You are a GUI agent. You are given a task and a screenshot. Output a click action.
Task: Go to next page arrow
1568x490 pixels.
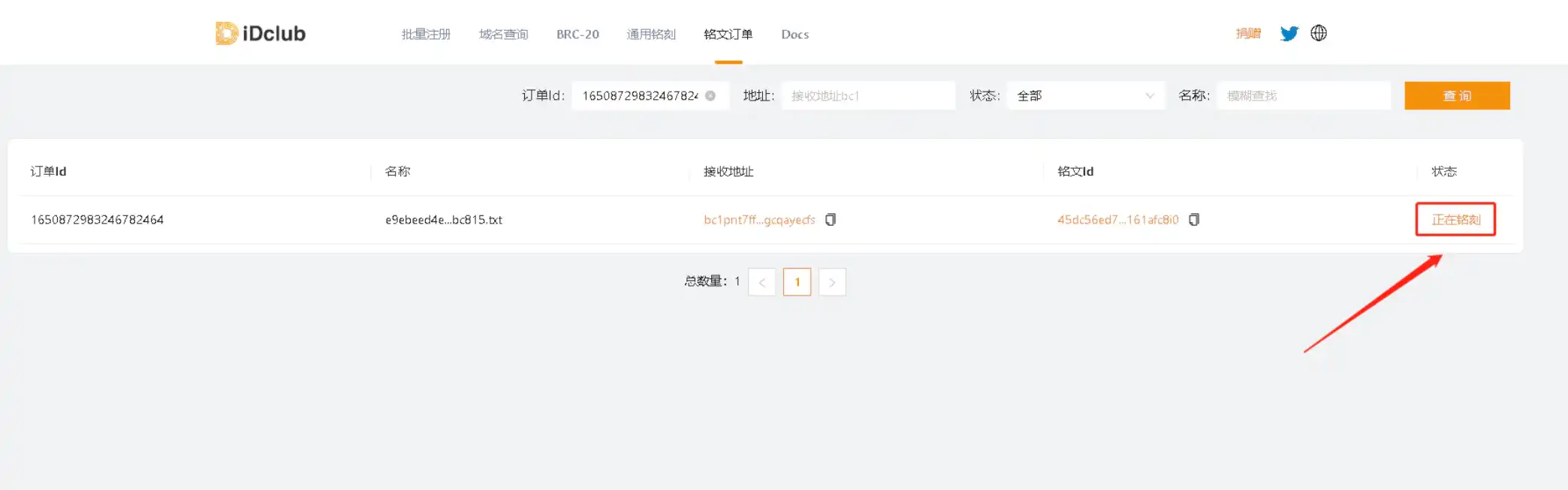point(832,282)
